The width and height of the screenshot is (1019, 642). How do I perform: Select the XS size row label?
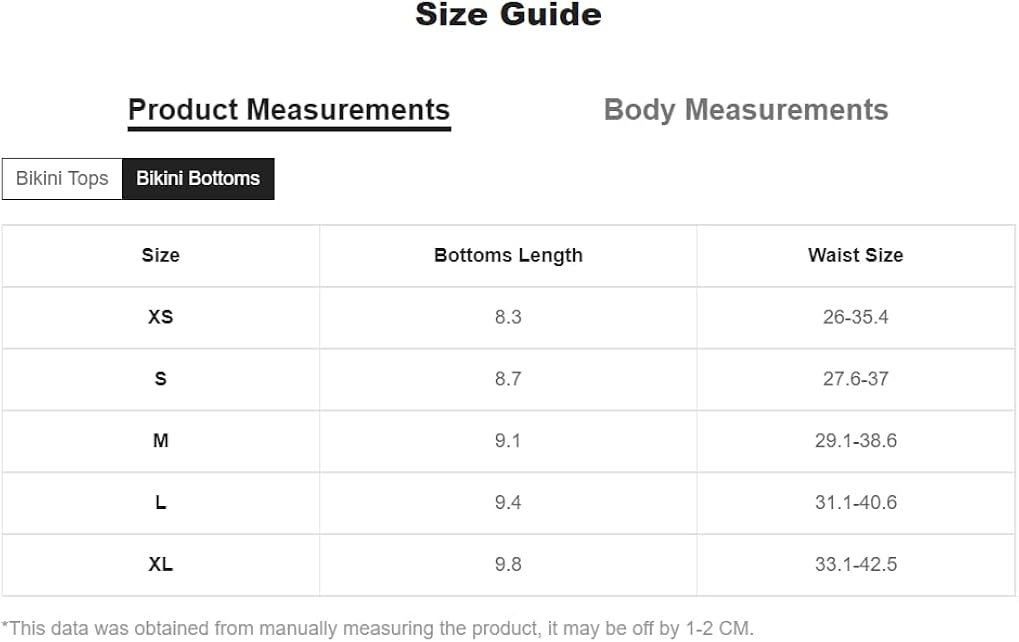point(160,317)
